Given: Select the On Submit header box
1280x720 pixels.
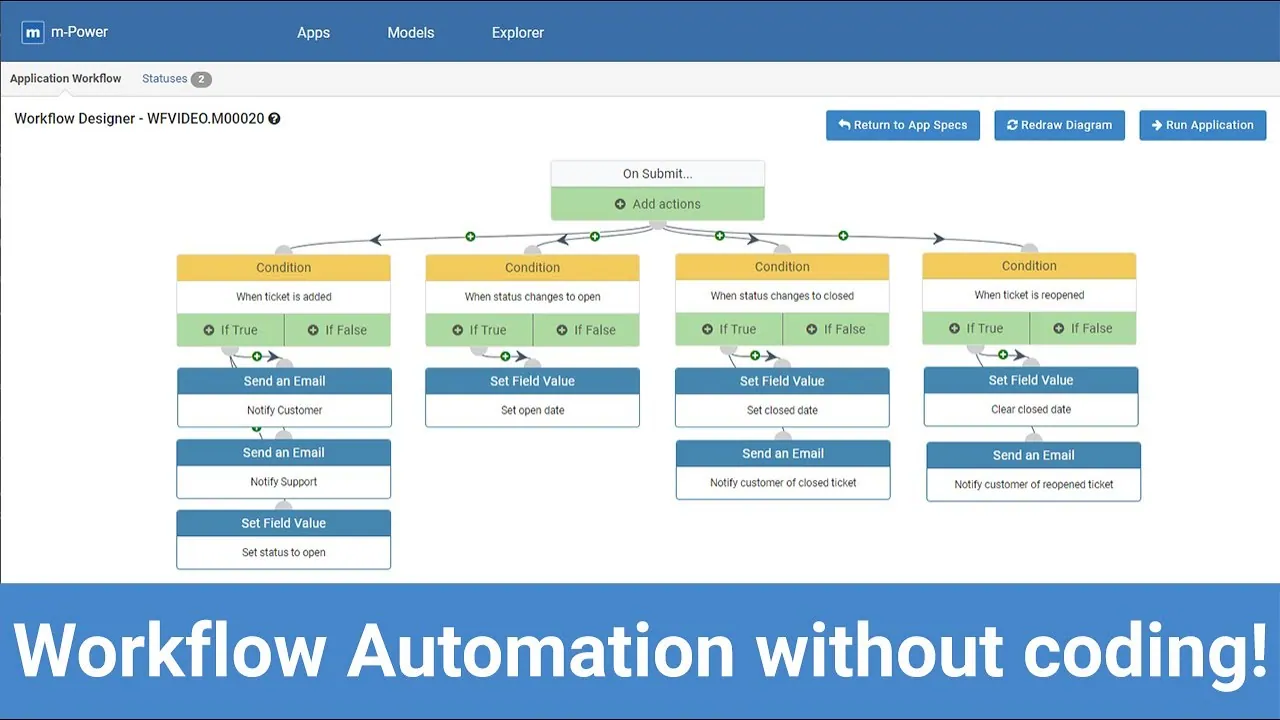Looking at the screenshot, I should pyautogui.click(x=658, y=174).
